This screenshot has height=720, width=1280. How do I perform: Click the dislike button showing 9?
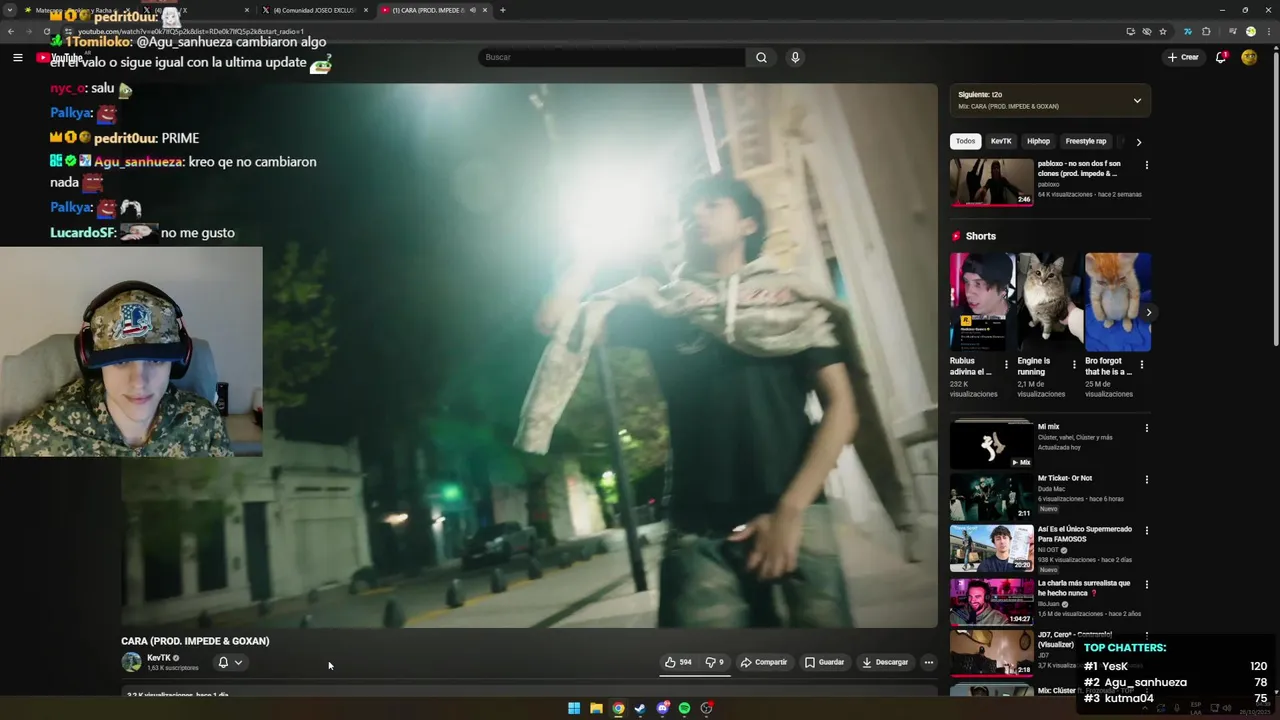click(714, 662)
